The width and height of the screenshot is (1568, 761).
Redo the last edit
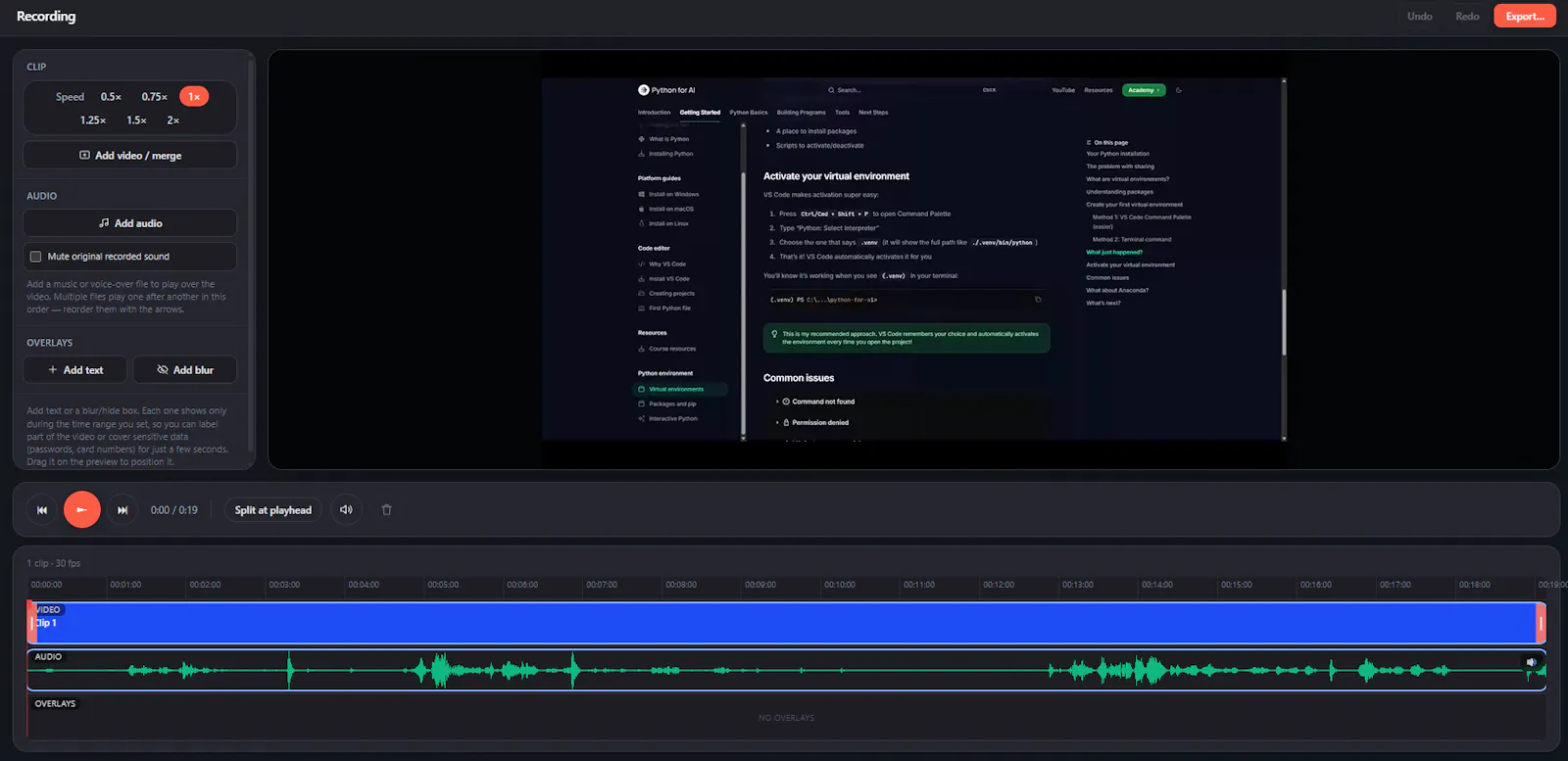[x=1467, y=16]
